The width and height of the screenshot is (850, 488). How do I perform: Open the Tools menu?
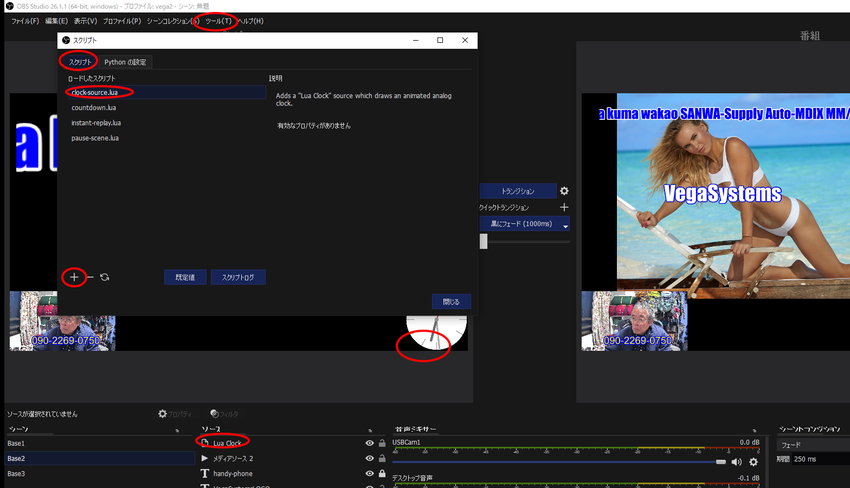[x=218, y=21]
